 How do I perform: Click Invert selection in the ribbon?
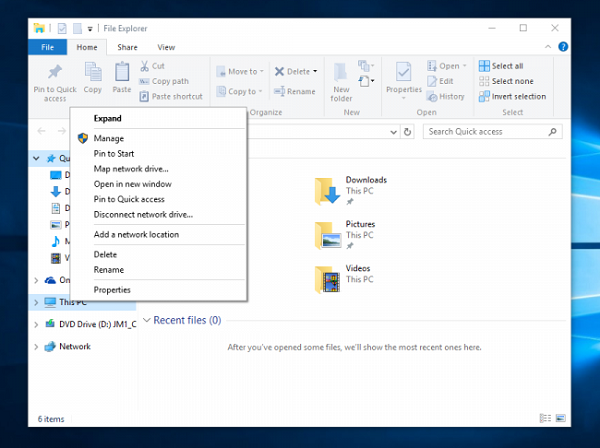[x=512, y=96]
